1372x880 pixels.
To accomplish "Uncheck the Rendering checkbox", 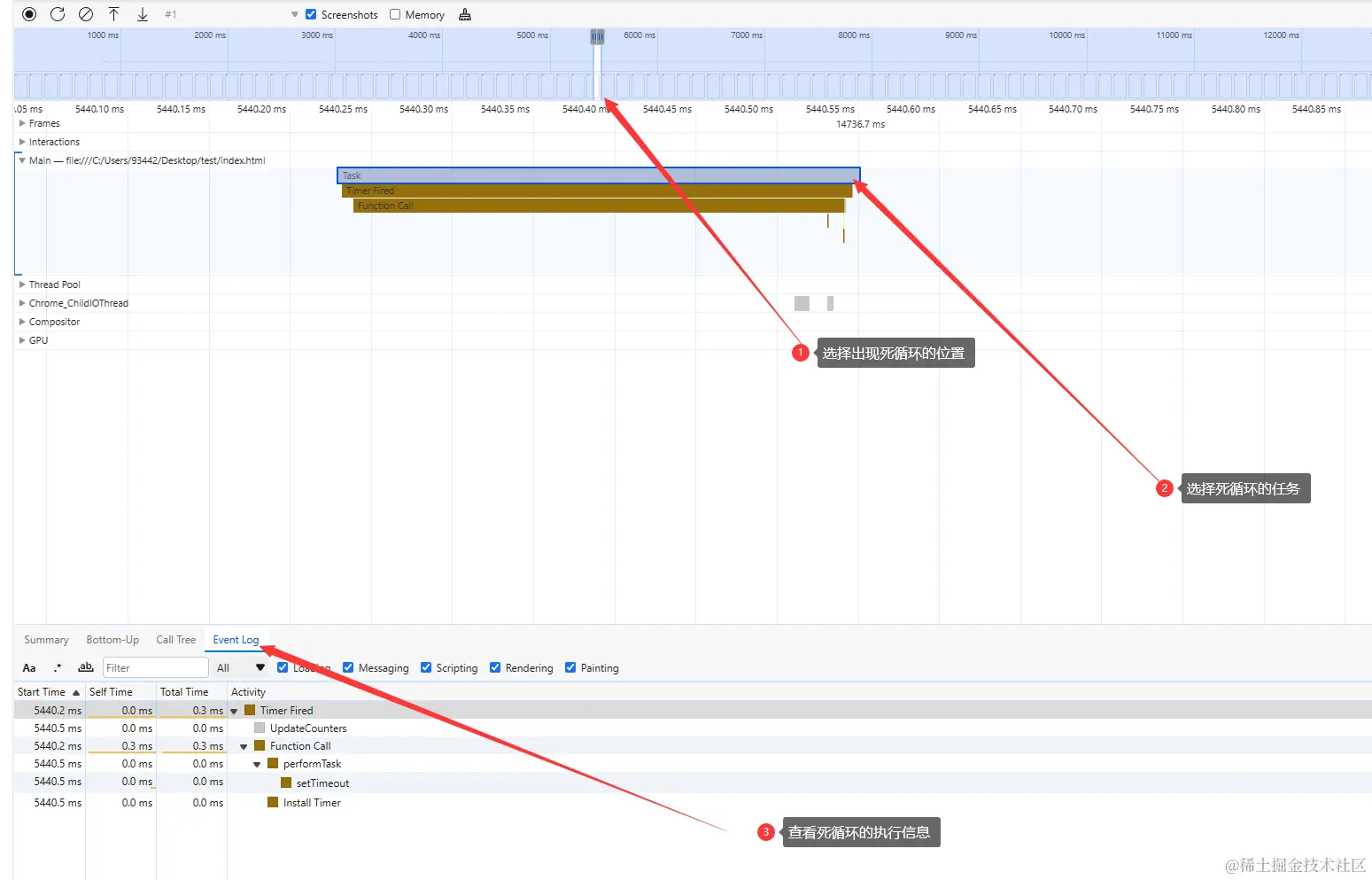I will [x=495, y=667].
